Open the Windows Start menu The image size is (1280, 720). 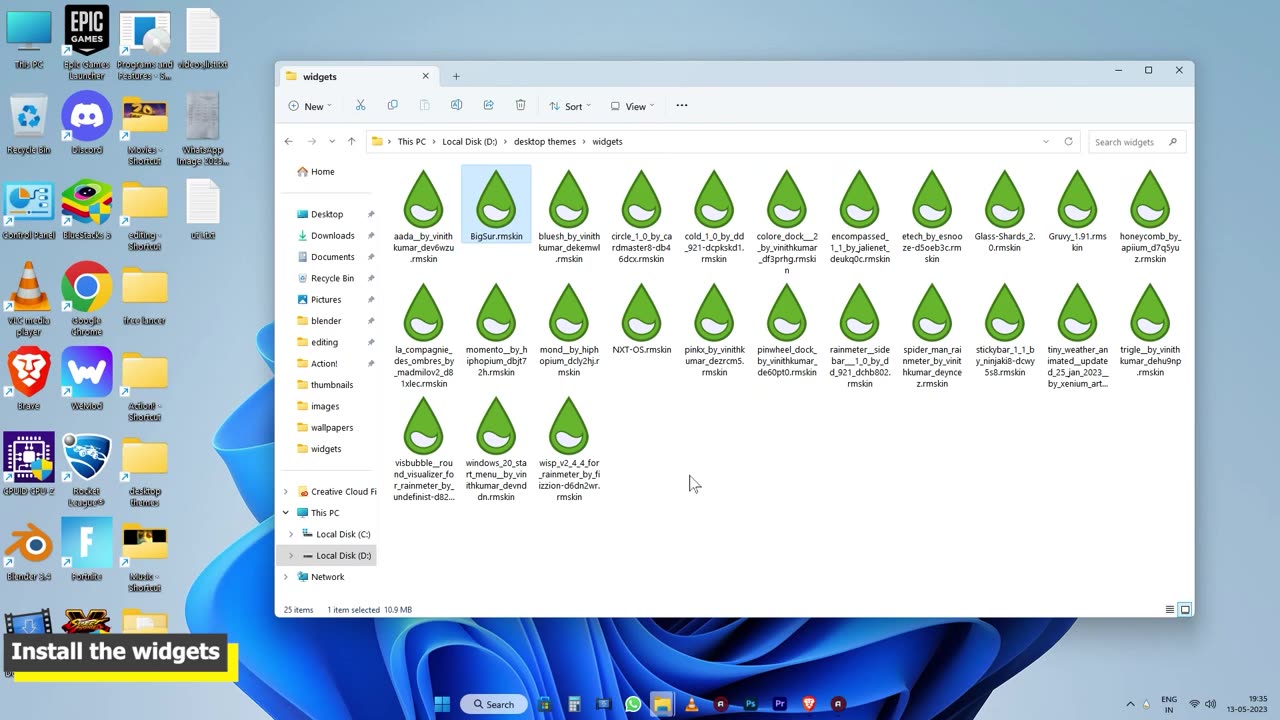[x=442, y=704]
